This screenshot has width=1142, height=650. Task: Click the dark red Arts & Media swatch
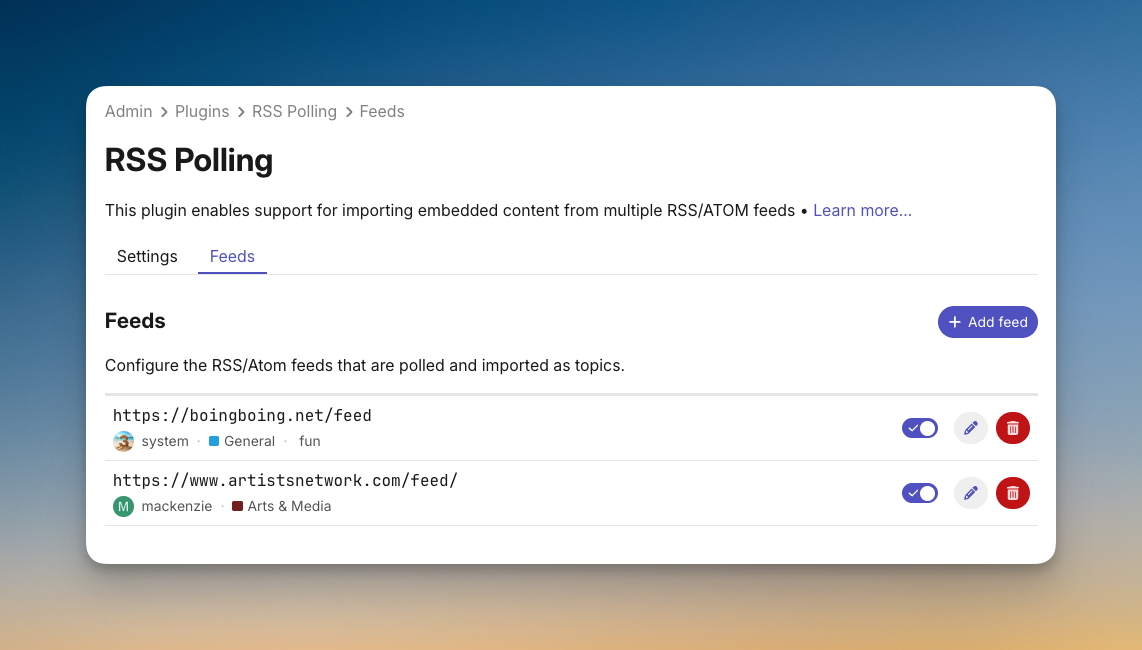[x=237, y=506]
